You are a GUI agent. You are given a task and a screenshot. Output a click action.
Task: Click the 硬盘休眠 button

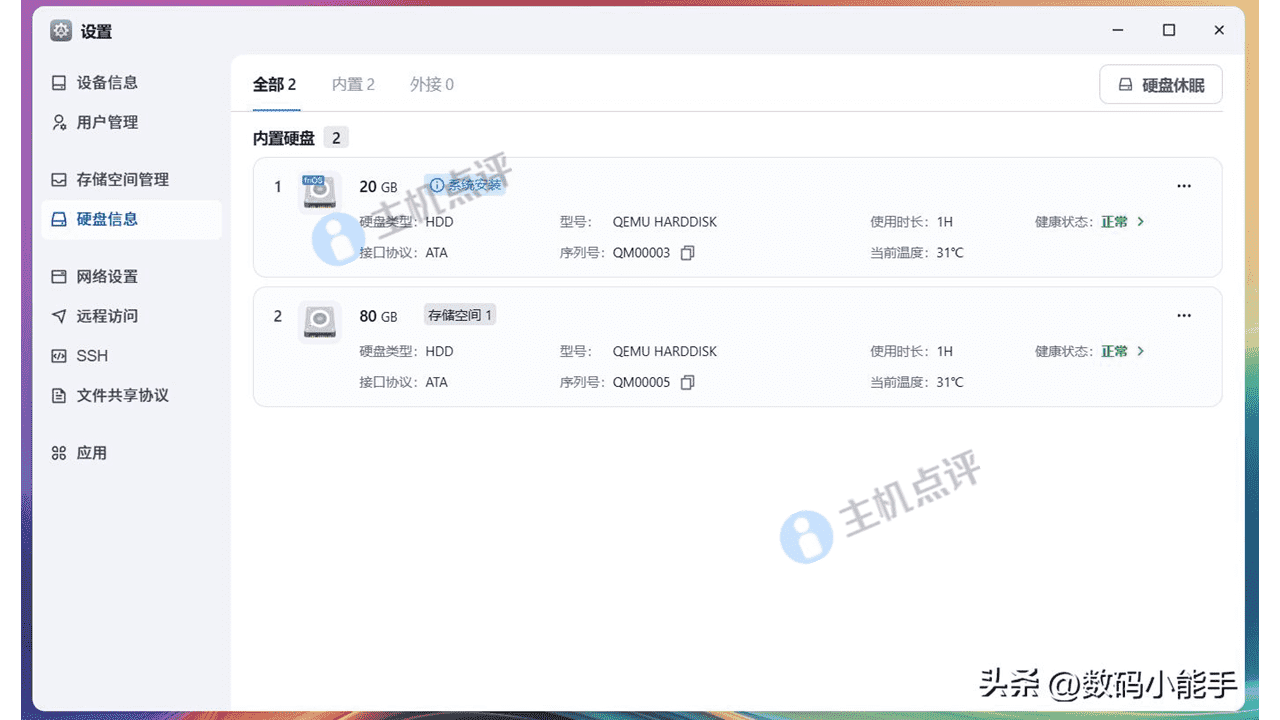tap(1160, 84)
